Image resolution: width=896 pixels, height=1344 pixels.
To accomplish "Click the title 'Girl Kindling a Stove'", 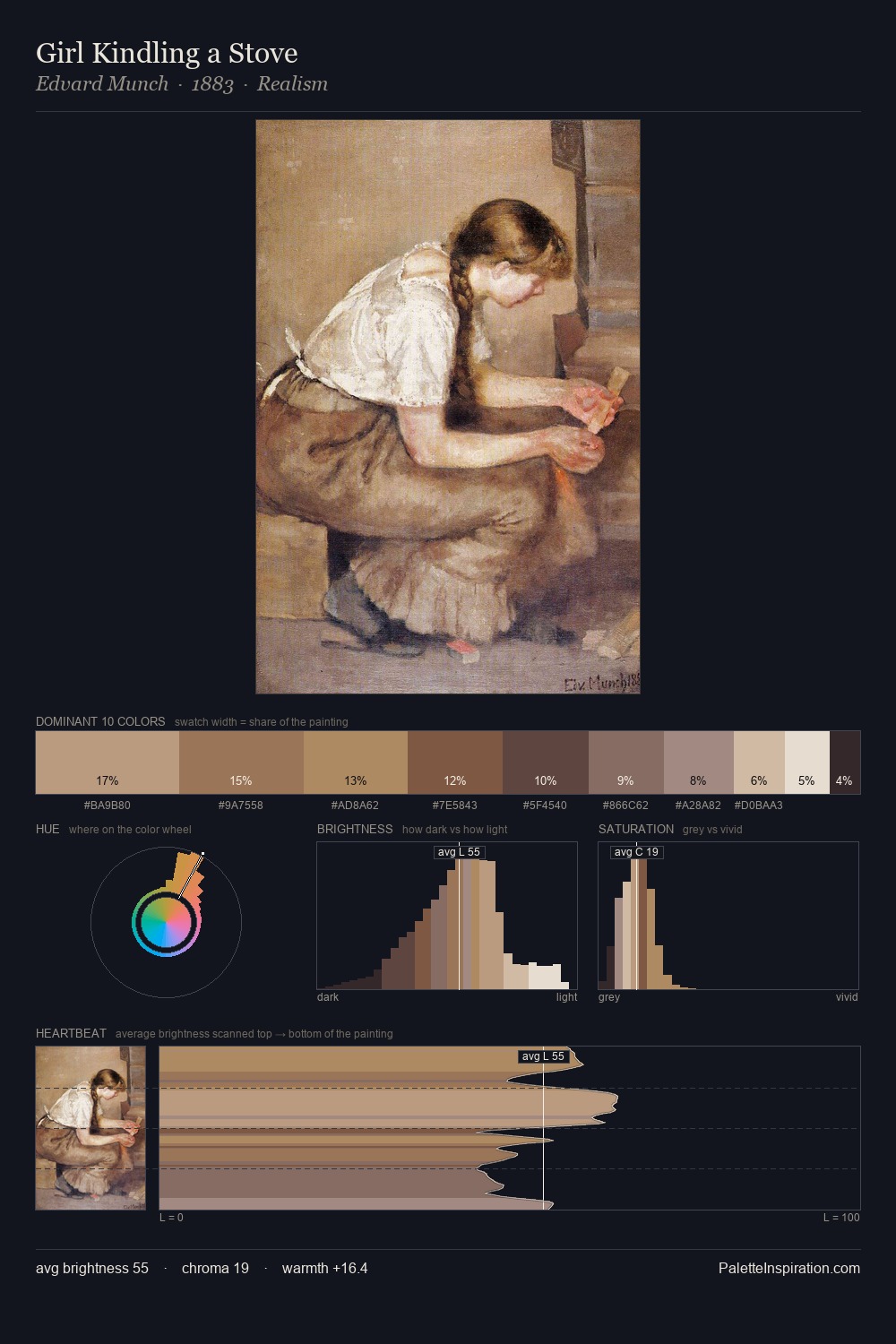I will [x=167, y=53].
